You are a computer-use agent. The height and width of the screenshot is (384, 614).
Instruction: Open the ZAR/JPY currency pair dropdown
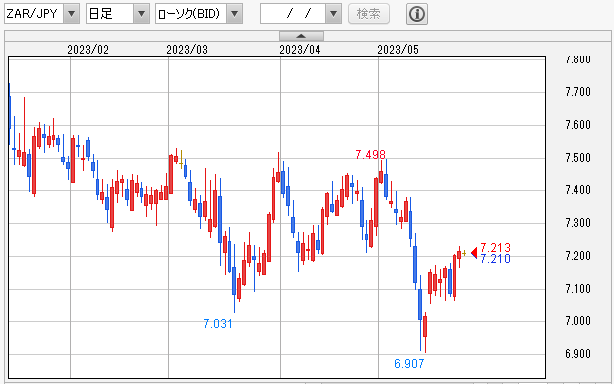click(x=42, y=14)
